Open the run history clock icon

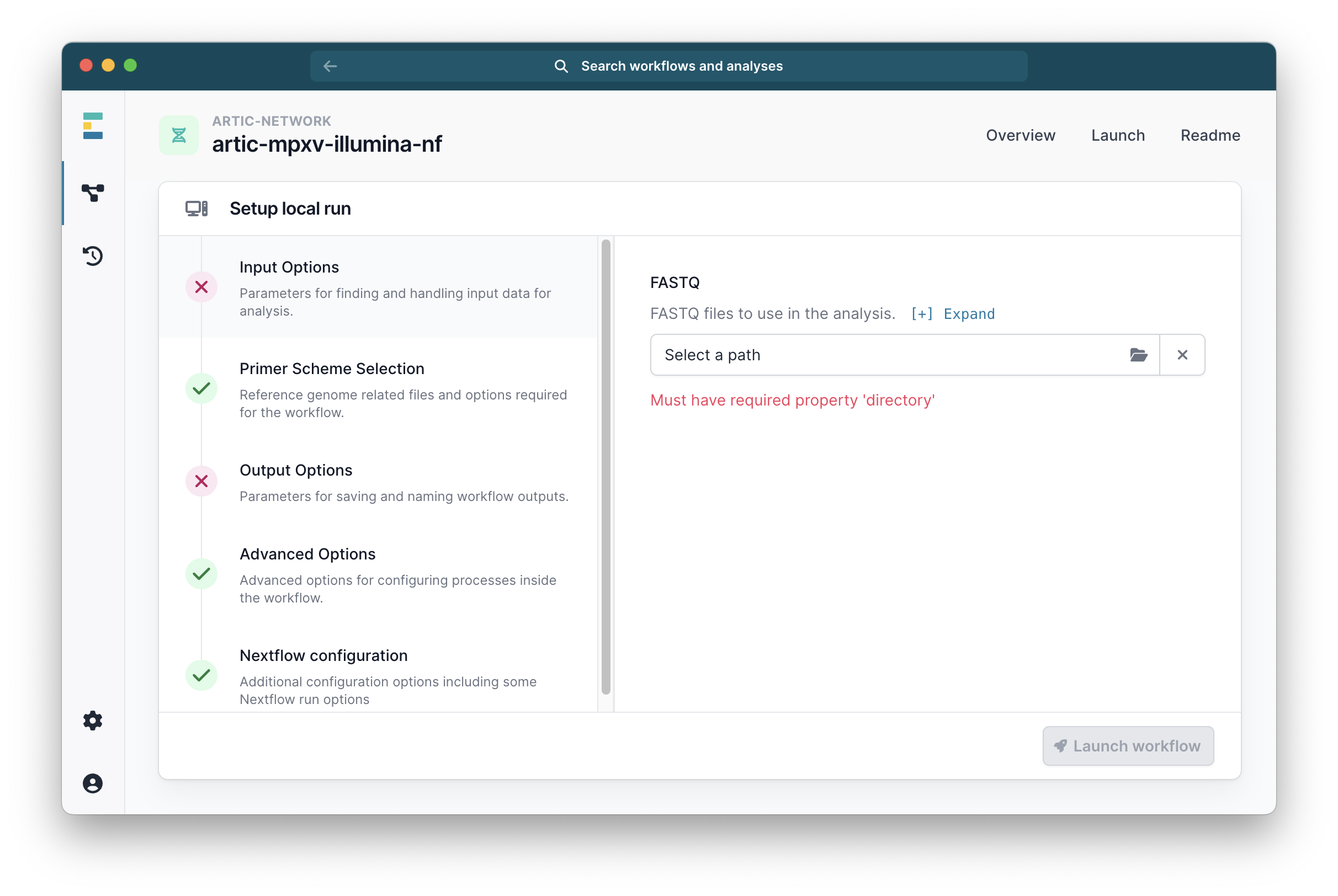(x=93, y=255)
